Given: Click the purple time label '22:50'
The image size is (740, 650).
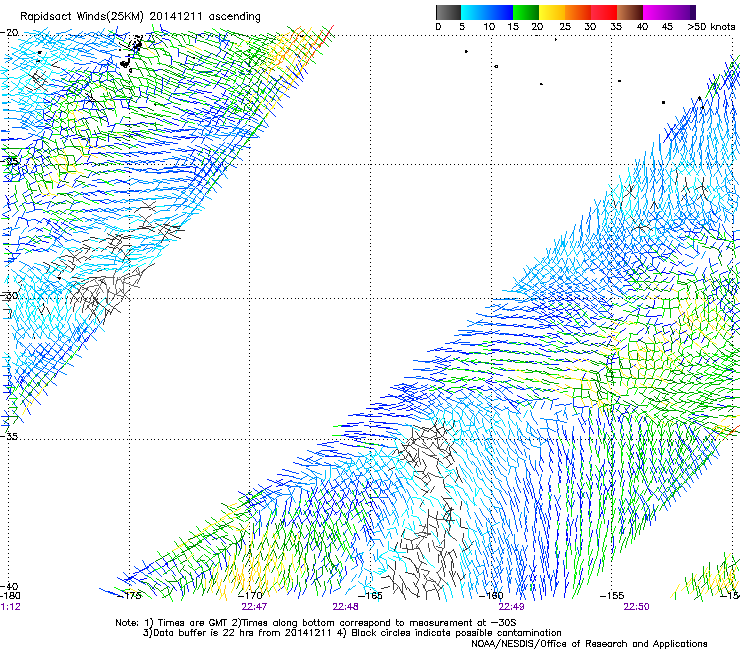Looking at the screenshot, I should click(636, 607).
